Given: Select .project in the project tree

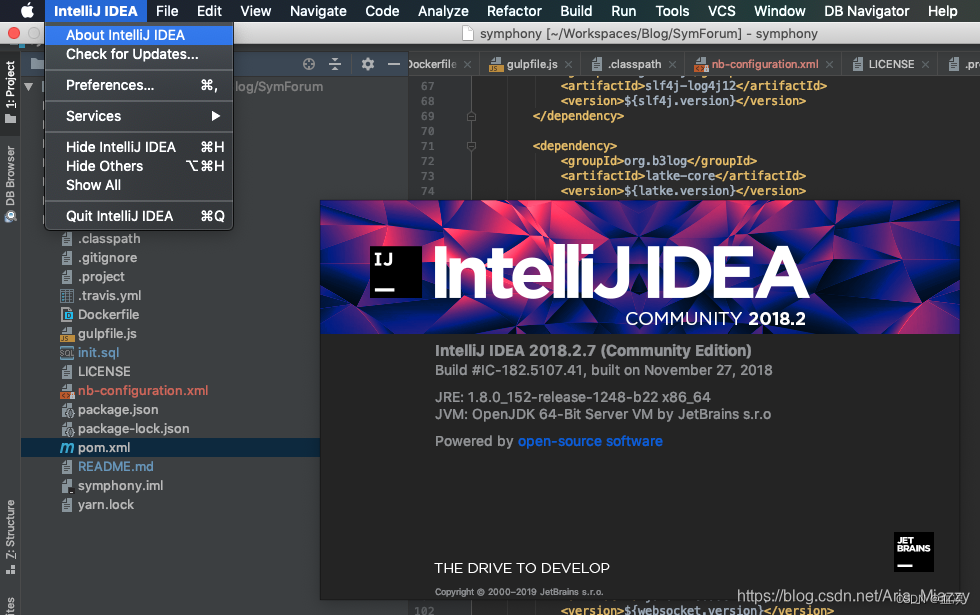Looking at the screenshot, I should click(x=101, y=276).
